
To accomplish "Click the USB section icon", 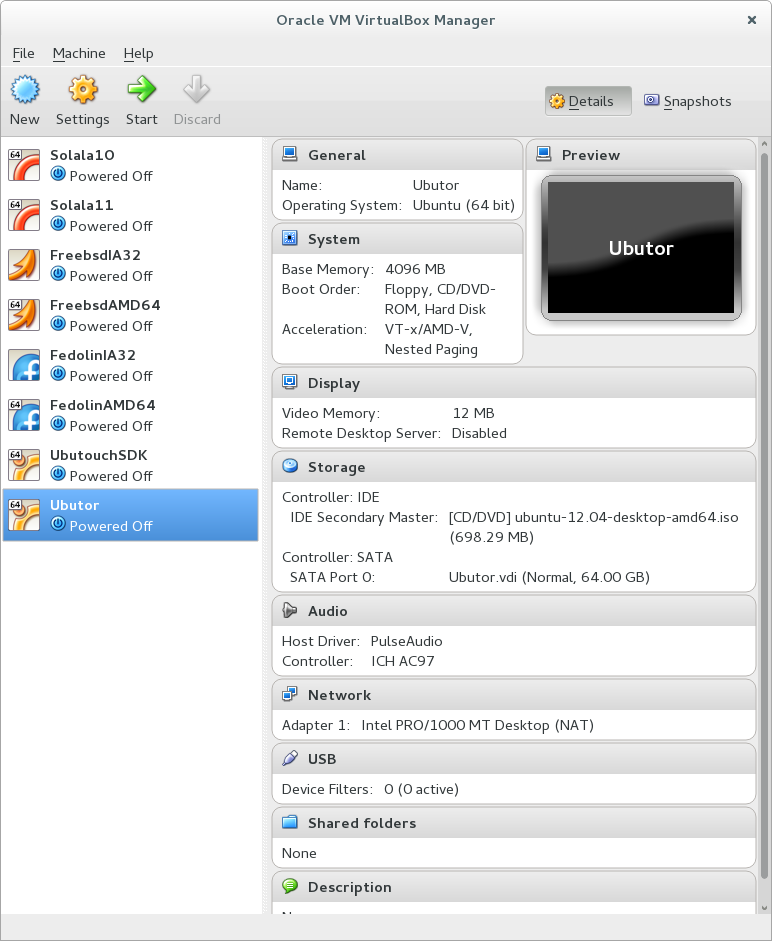I will click(290, 759).
